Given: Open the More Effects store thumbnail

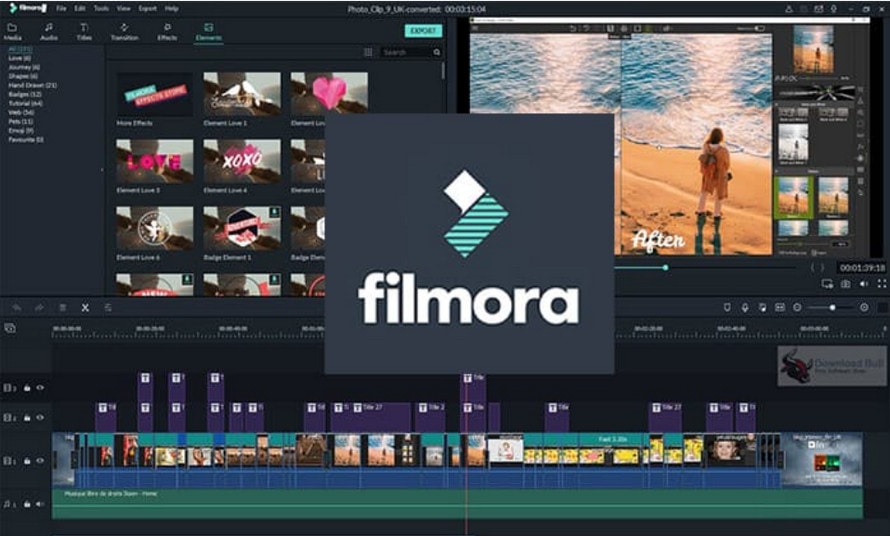Looking at the screenshot, I should pos(154,94).
